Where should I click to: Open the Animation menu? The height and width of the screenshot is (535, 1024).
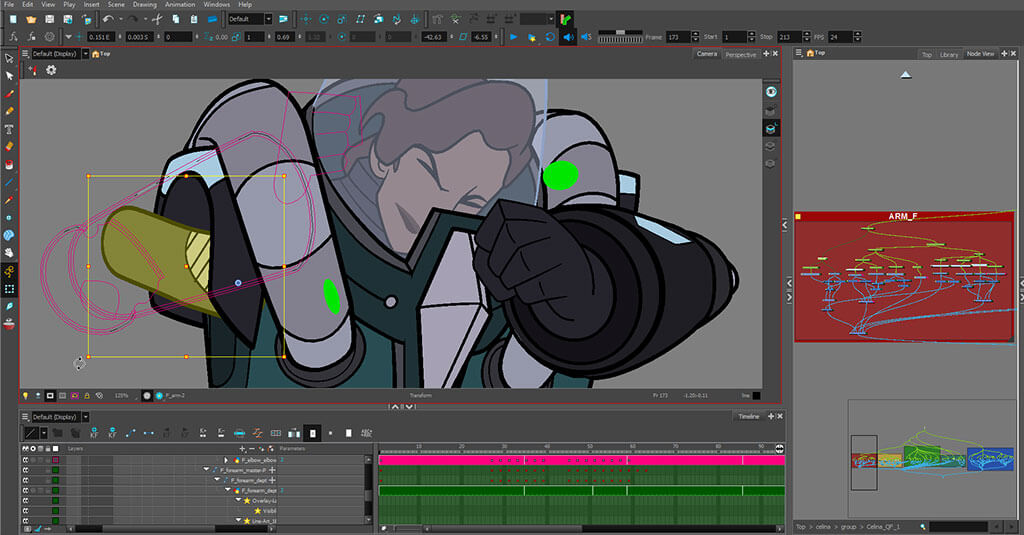click(180, 4)
